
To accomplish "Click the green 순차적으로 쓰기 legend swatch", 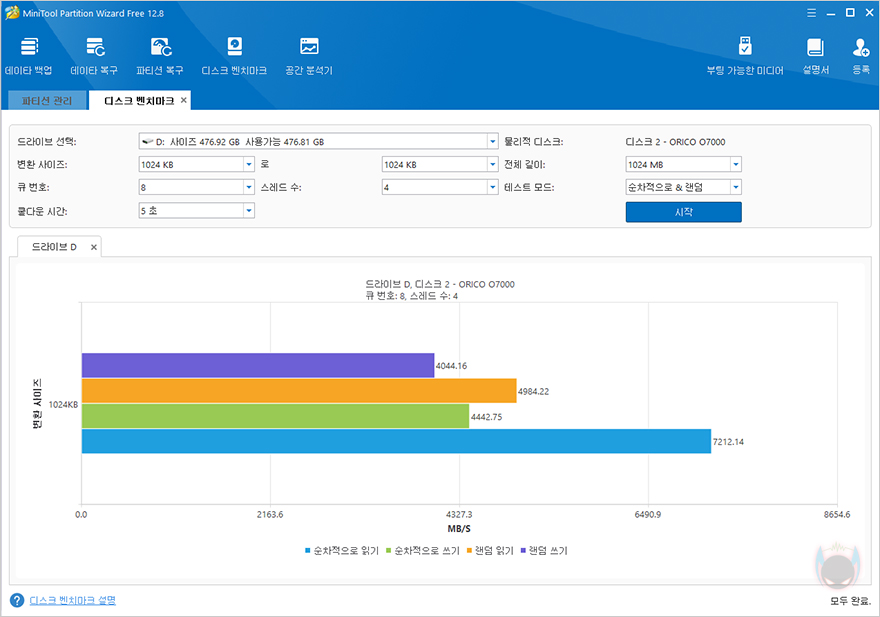I will point(388,551).
